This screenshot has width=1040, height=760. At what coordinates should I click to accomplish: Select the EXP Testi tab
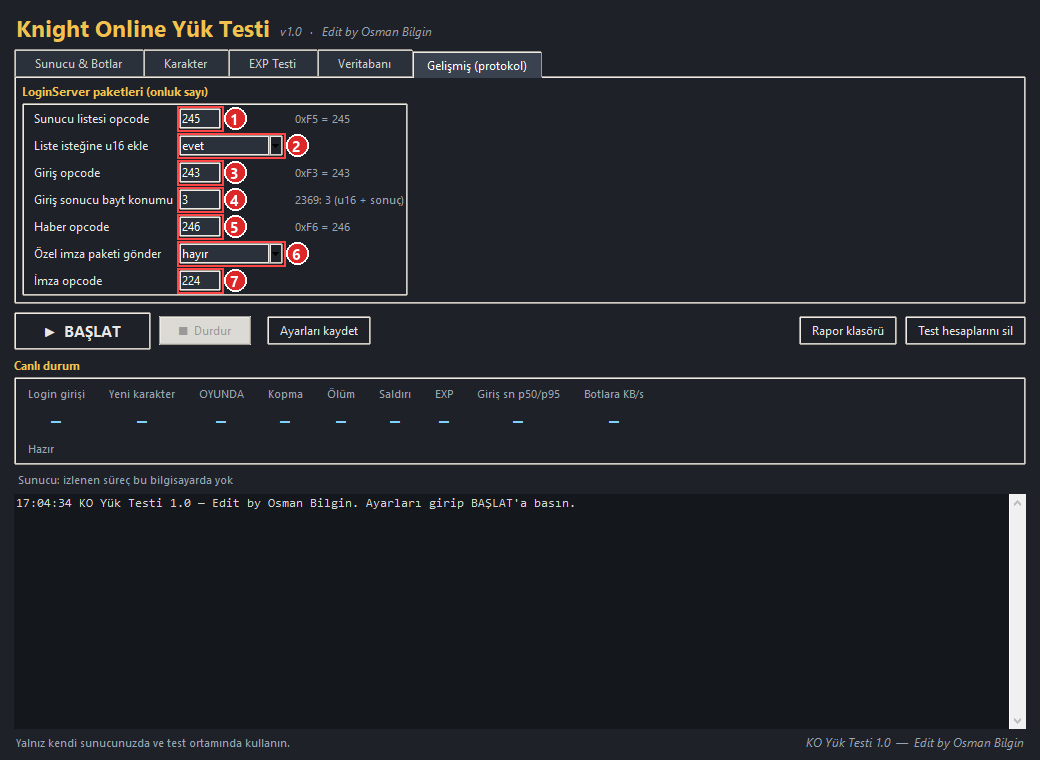coord(273,64)
